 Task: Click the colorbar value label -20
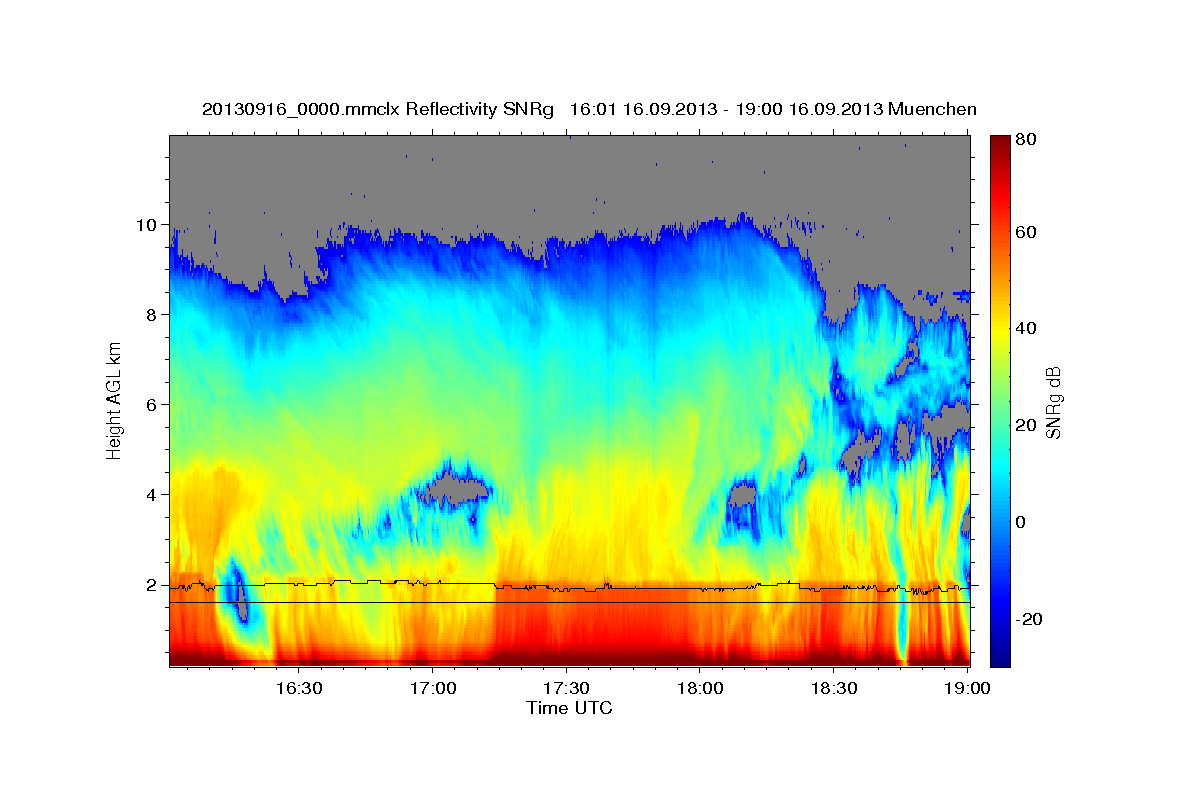click(1031, 620)
